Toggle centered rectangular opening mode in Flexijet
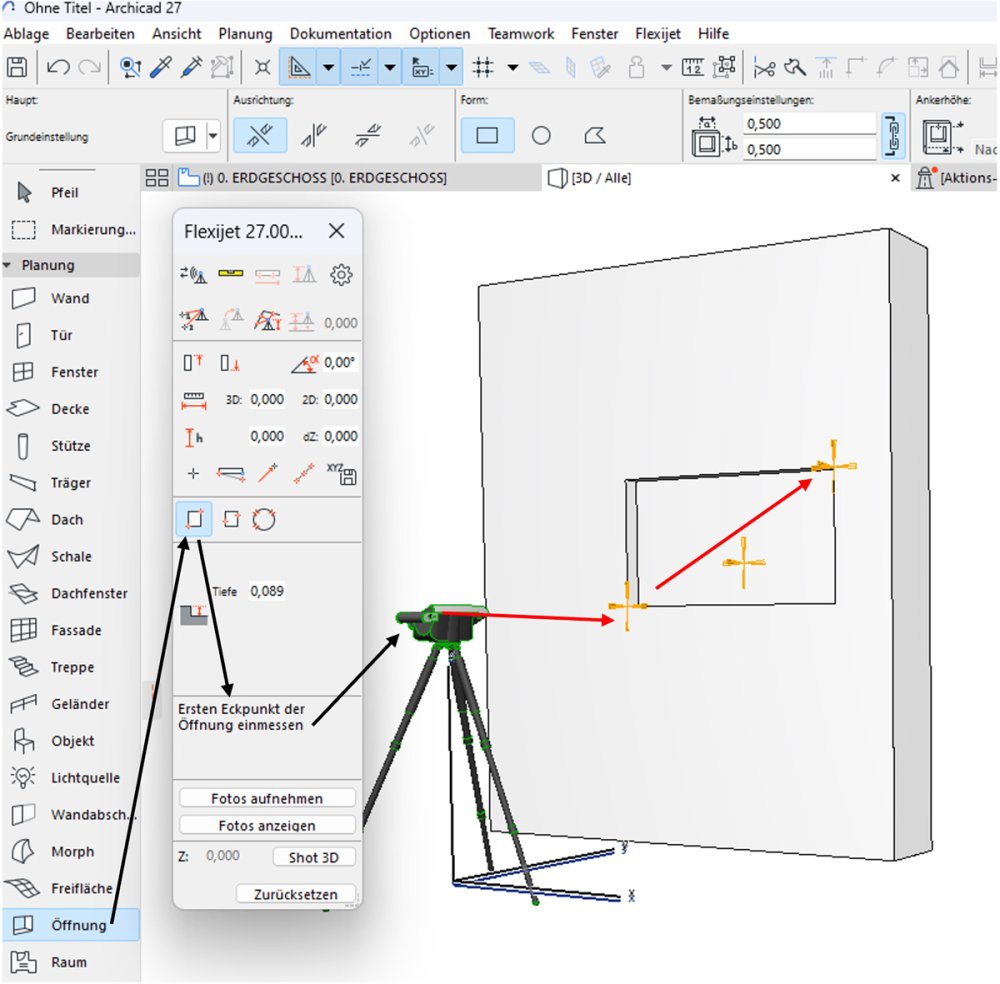 pos(231,519)
